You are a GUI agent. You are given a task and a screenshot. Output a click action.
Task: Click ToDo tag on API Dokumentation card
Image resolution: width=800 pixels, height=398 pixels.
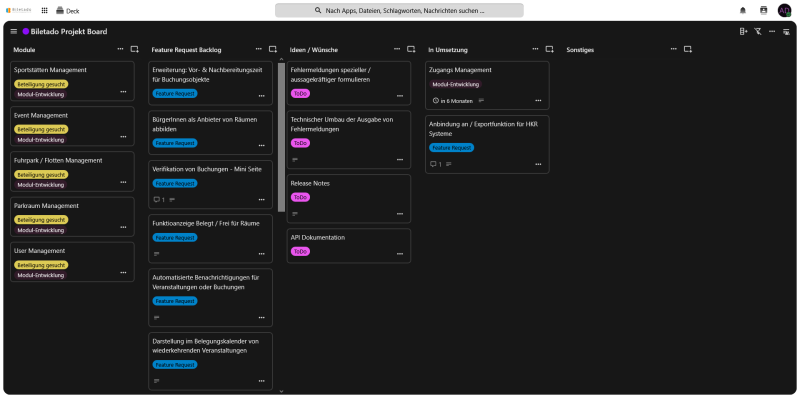301,252
